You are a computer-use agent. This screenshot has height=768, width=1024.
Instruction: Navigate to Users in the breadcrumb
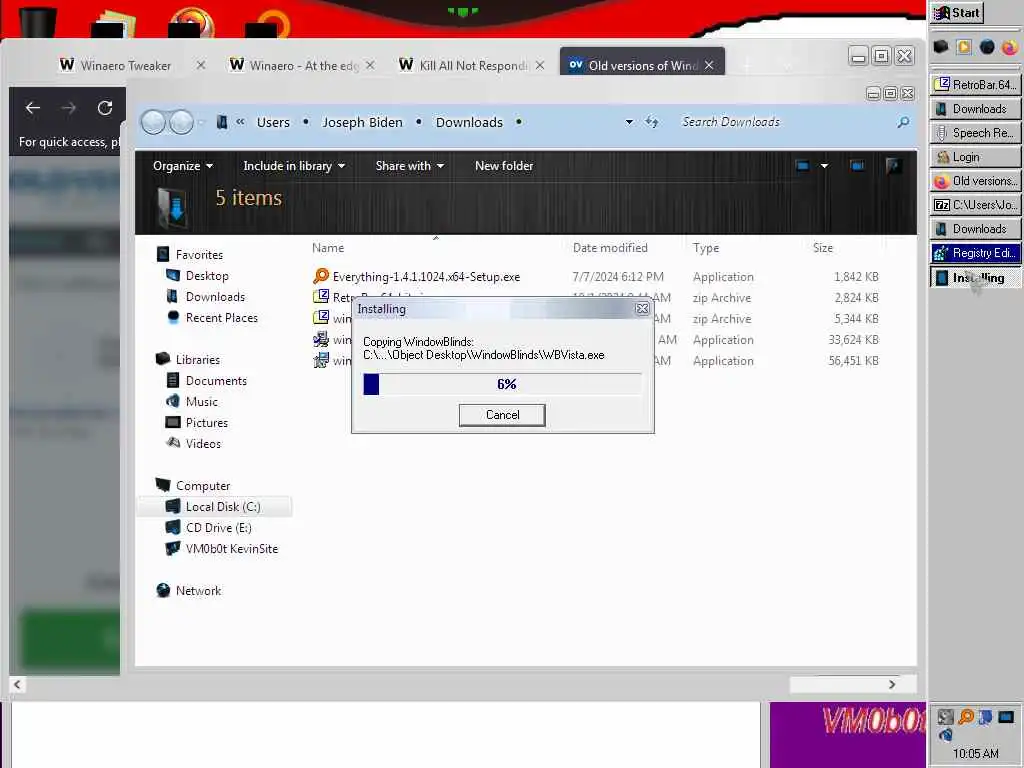click(273, 122)
